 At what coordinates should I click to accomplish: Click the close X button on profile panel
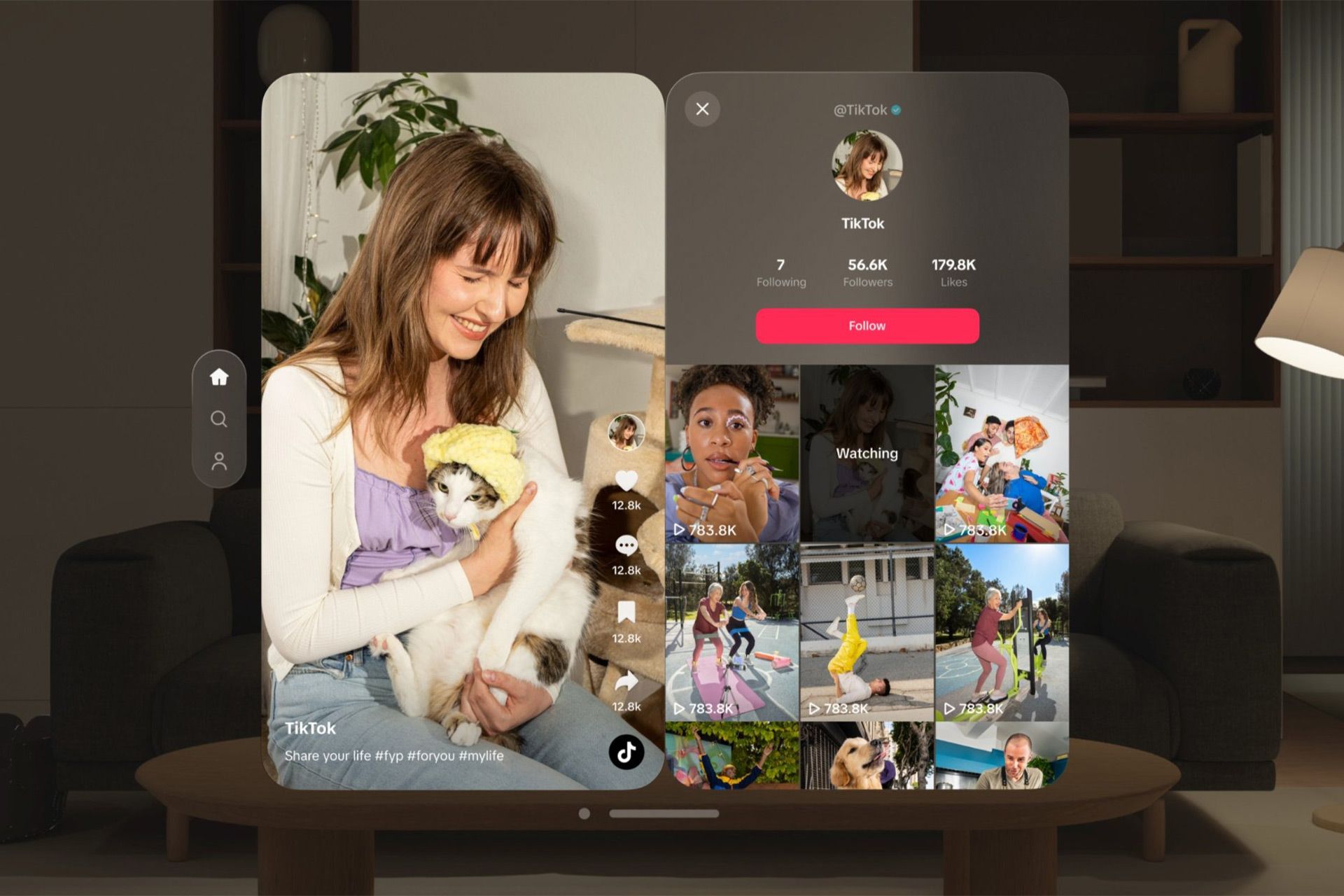click(703, 109)
